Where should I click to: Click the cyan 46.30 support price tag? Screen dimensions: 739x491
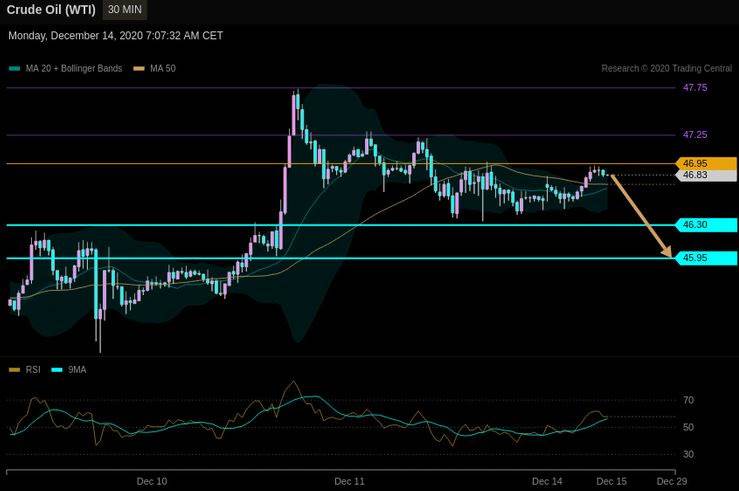(x=706, y=225)
